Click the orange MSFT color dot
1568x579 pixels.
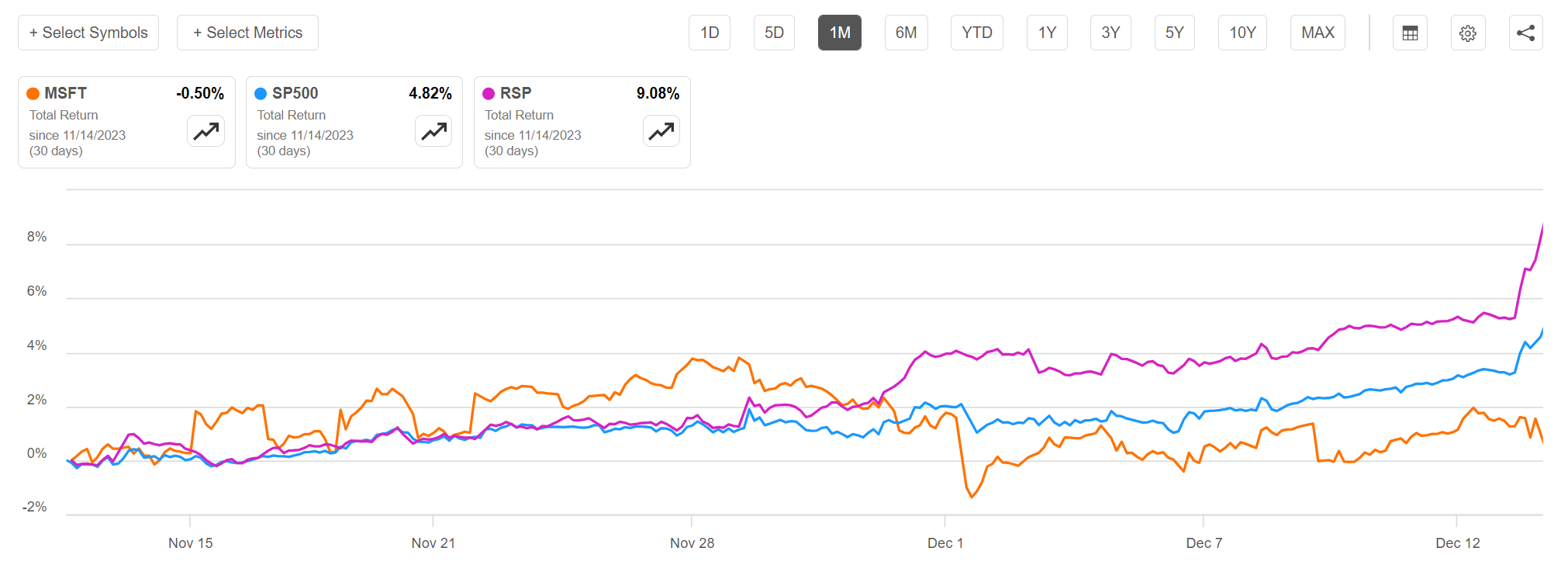click(33, 94)
